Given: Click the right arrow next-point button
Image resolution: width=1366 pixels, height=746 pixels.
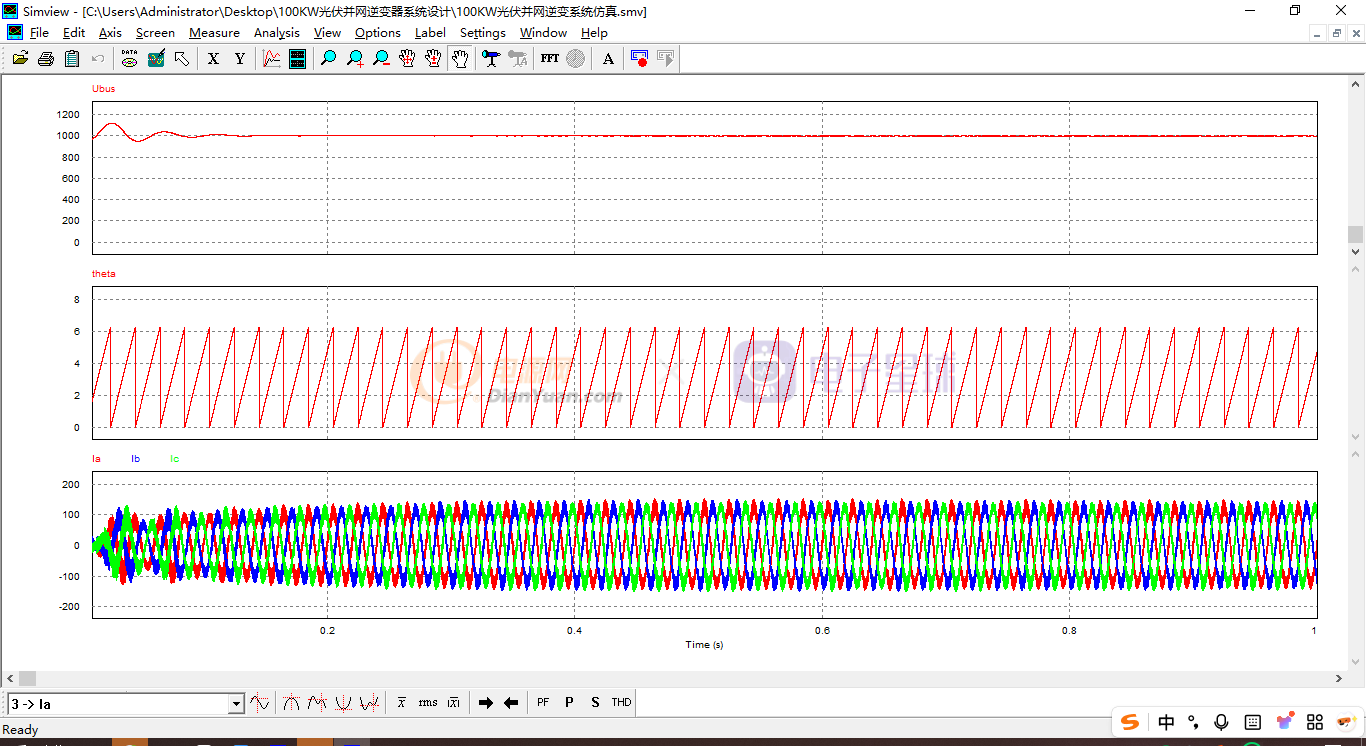Looking at the screenshot, I should point(486,703).
